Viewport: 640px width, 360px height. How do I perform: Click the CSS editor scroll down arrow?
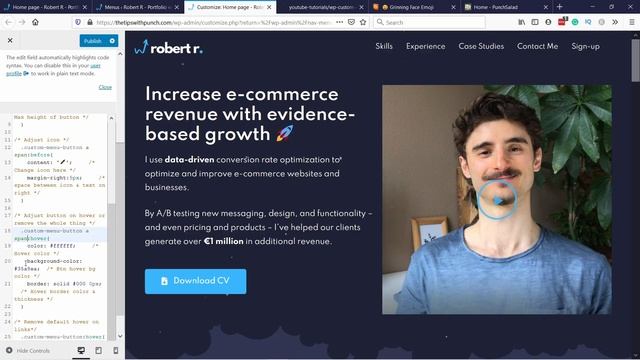pos(120,336)
